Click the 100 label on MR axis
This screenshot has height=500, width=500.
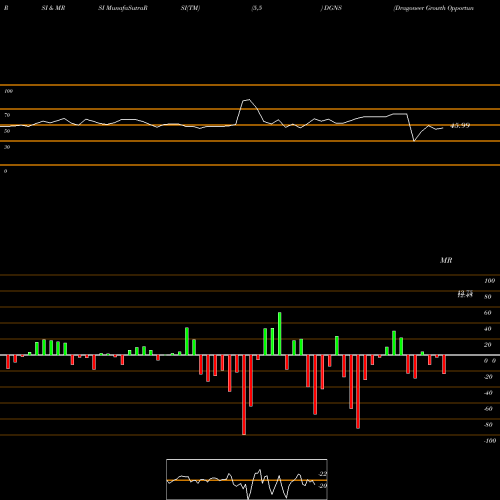pos(489,281)
